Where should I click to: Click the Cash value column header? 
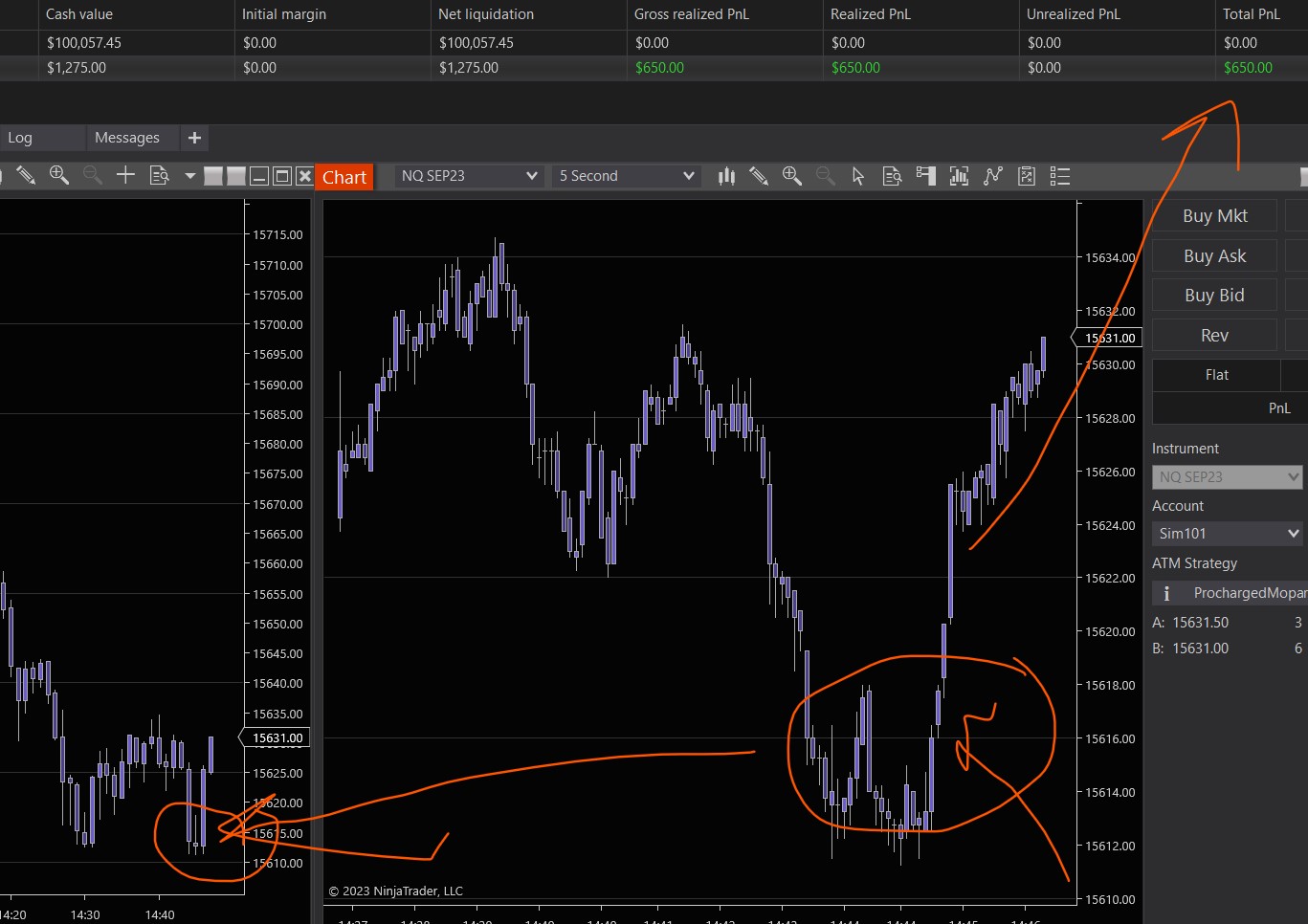[136, 14]
